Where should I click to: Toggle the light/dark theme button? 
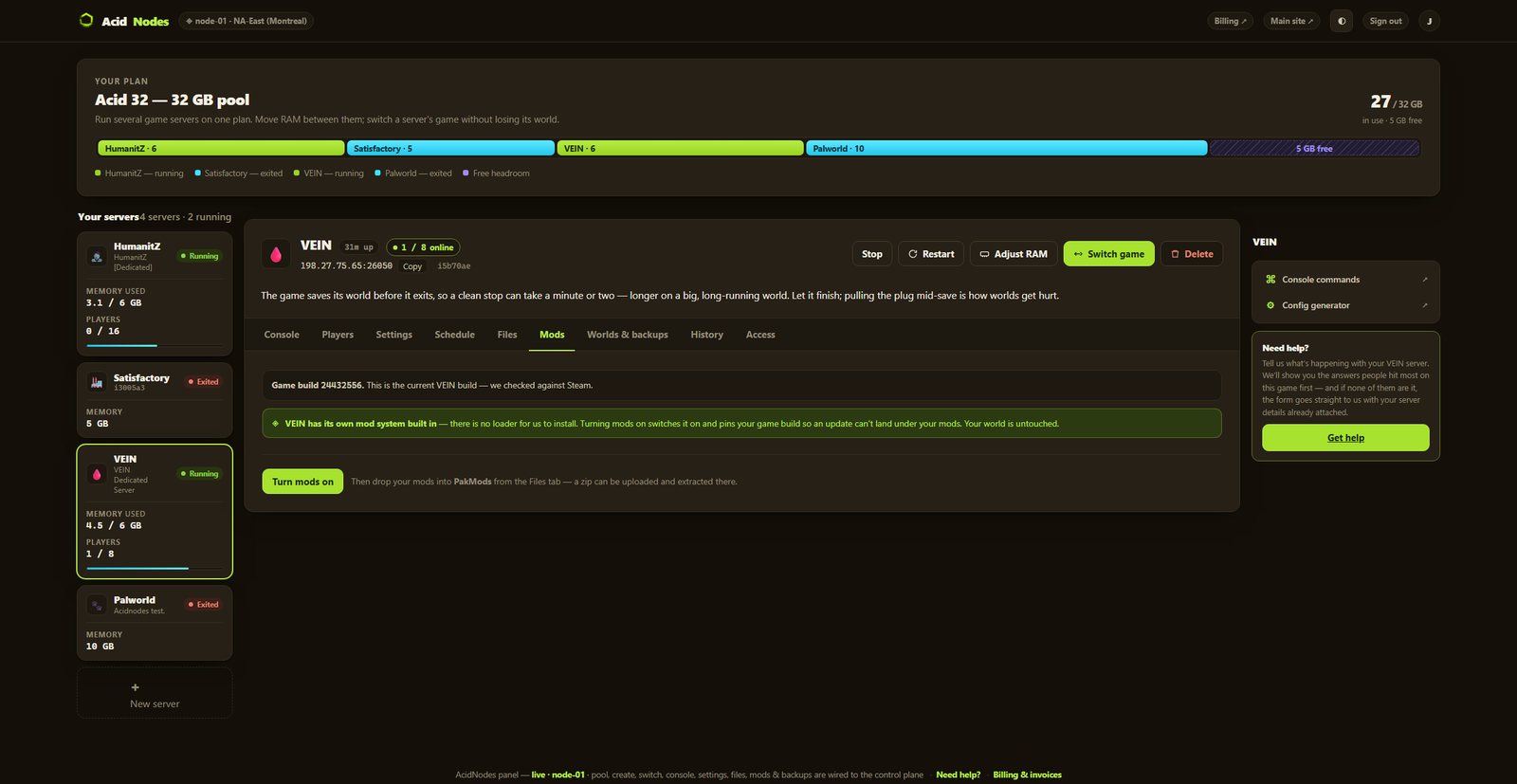pos(1342,21)
